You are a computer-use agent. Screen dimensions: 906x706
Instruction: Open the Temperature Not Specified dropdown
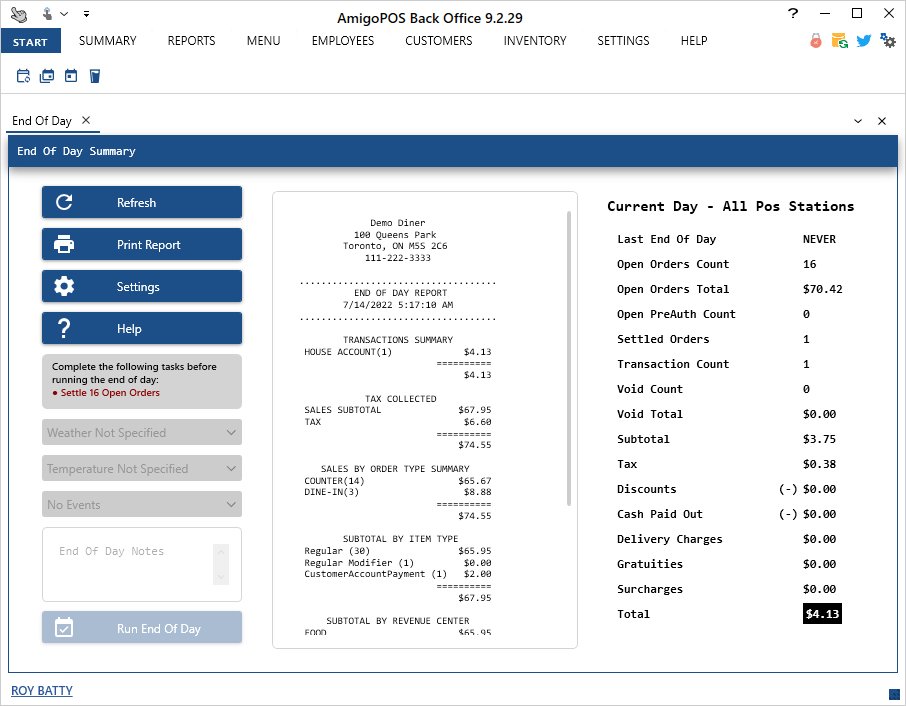141,469
